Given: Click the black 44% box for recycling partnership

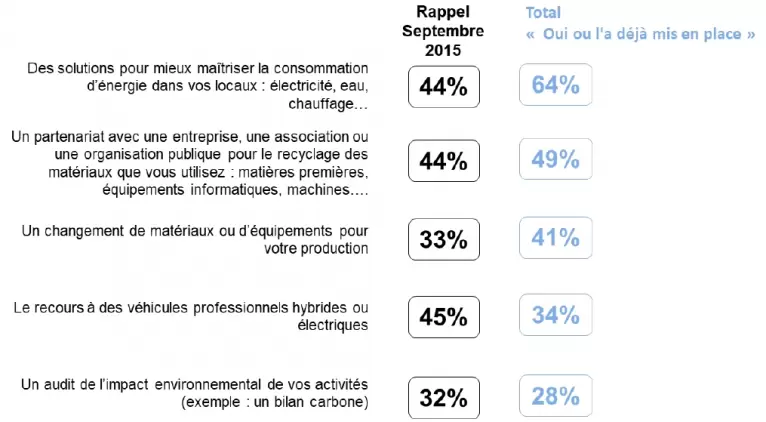Looking at the screenshot, I should click(444, 161).
